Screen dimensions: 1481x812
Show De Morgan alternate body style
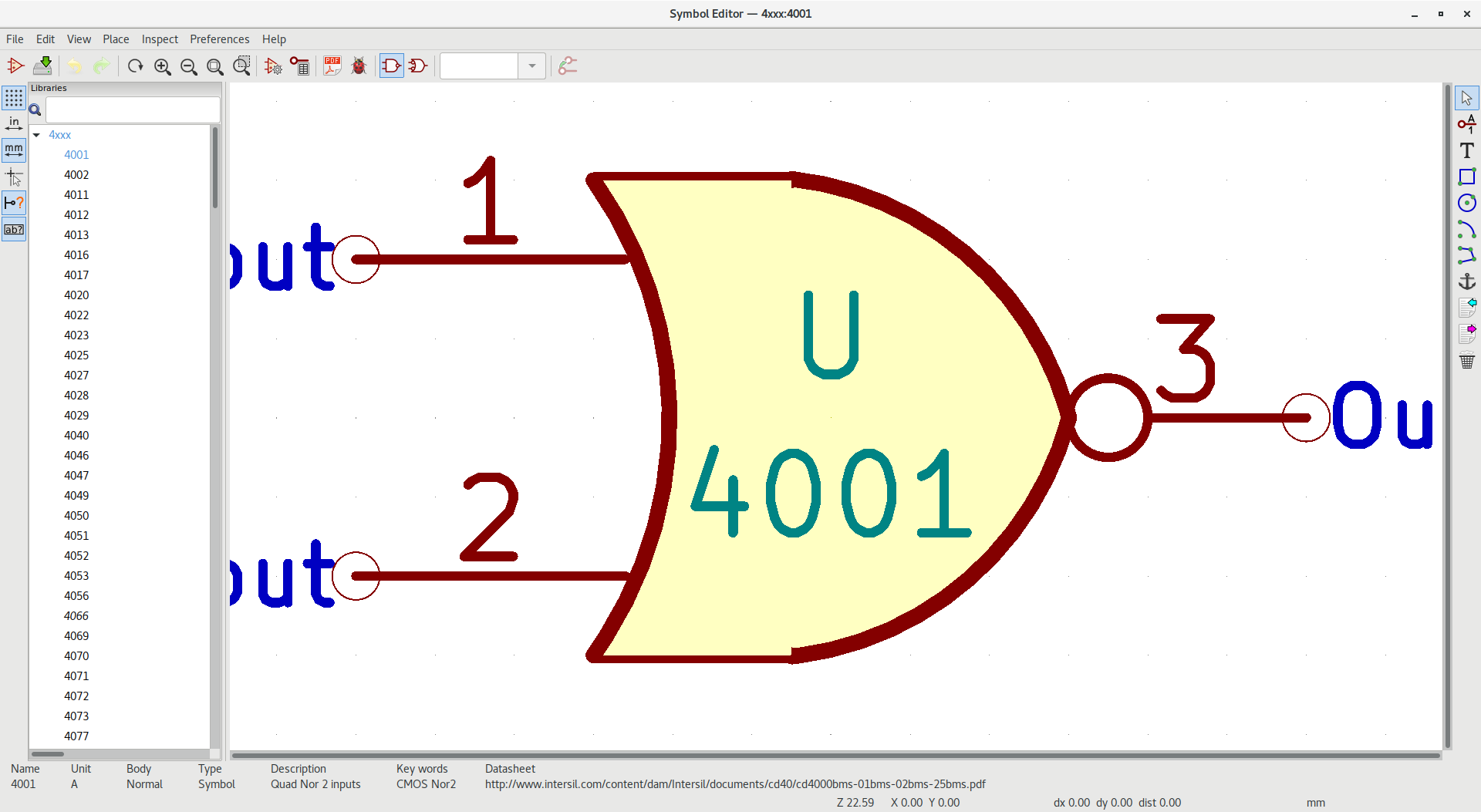coord(418,66)
